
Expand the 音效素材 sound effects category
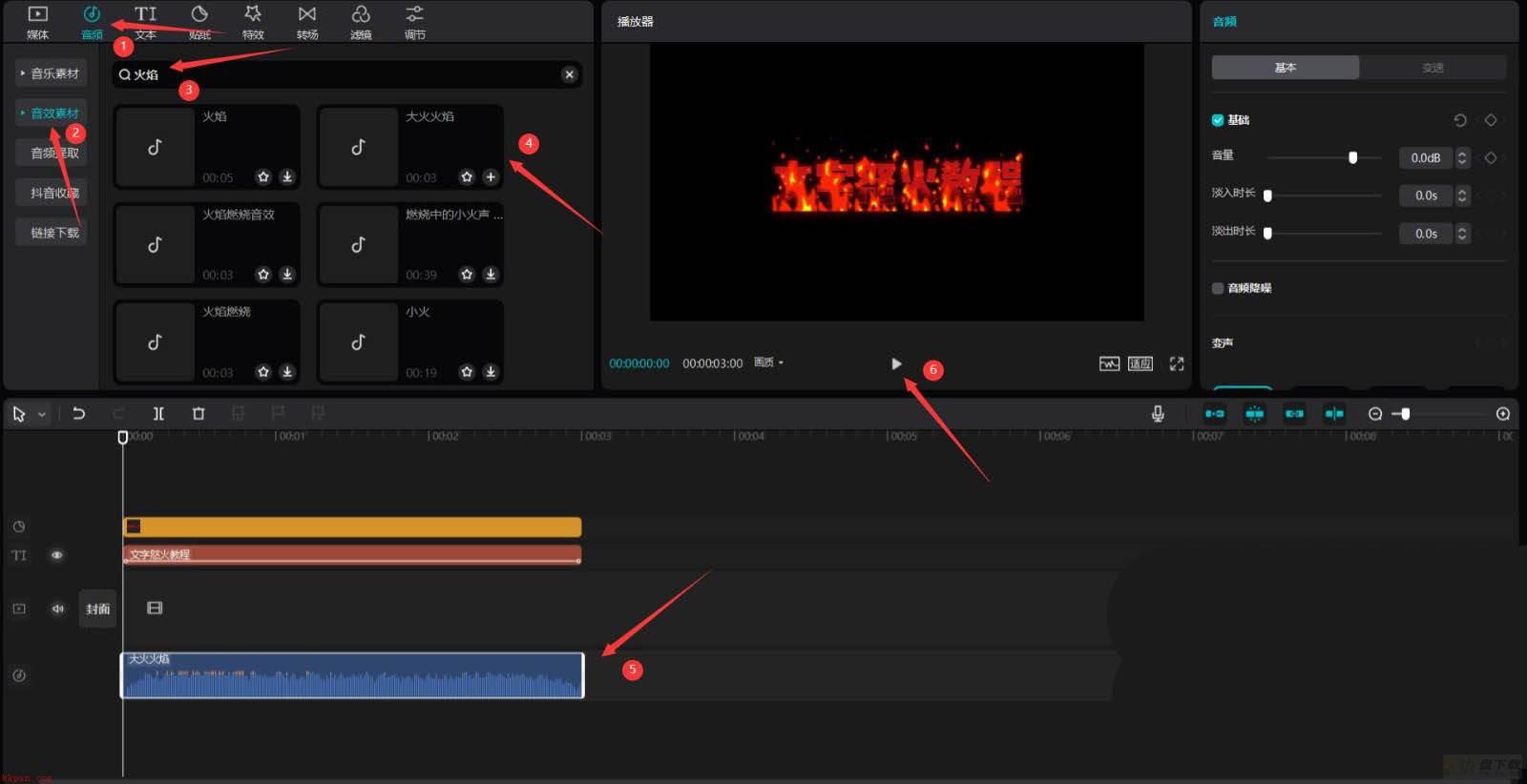coord(52,113)
